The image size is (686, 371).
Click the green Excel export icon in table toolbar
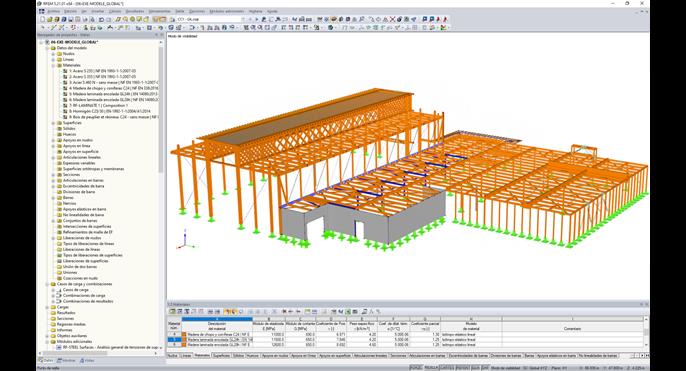(x=348, y=312)
